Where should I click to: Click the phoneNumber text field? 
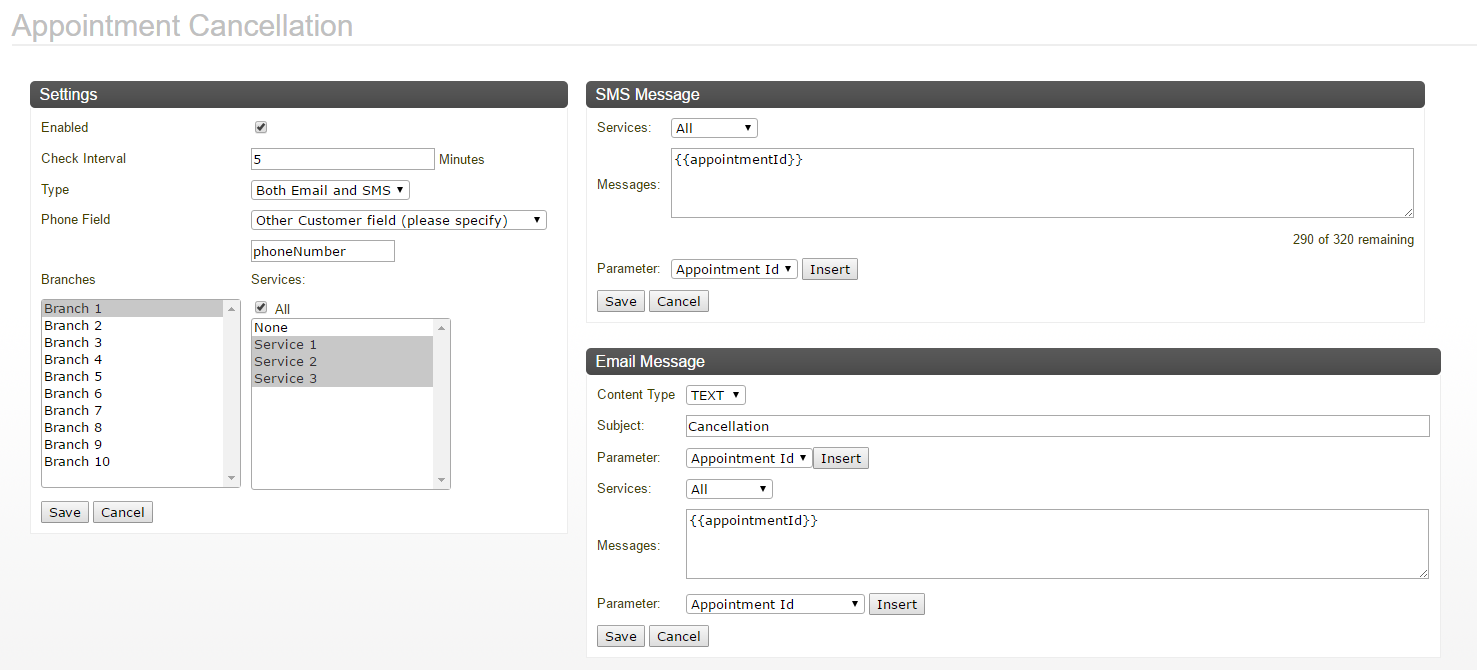[322, 251]
